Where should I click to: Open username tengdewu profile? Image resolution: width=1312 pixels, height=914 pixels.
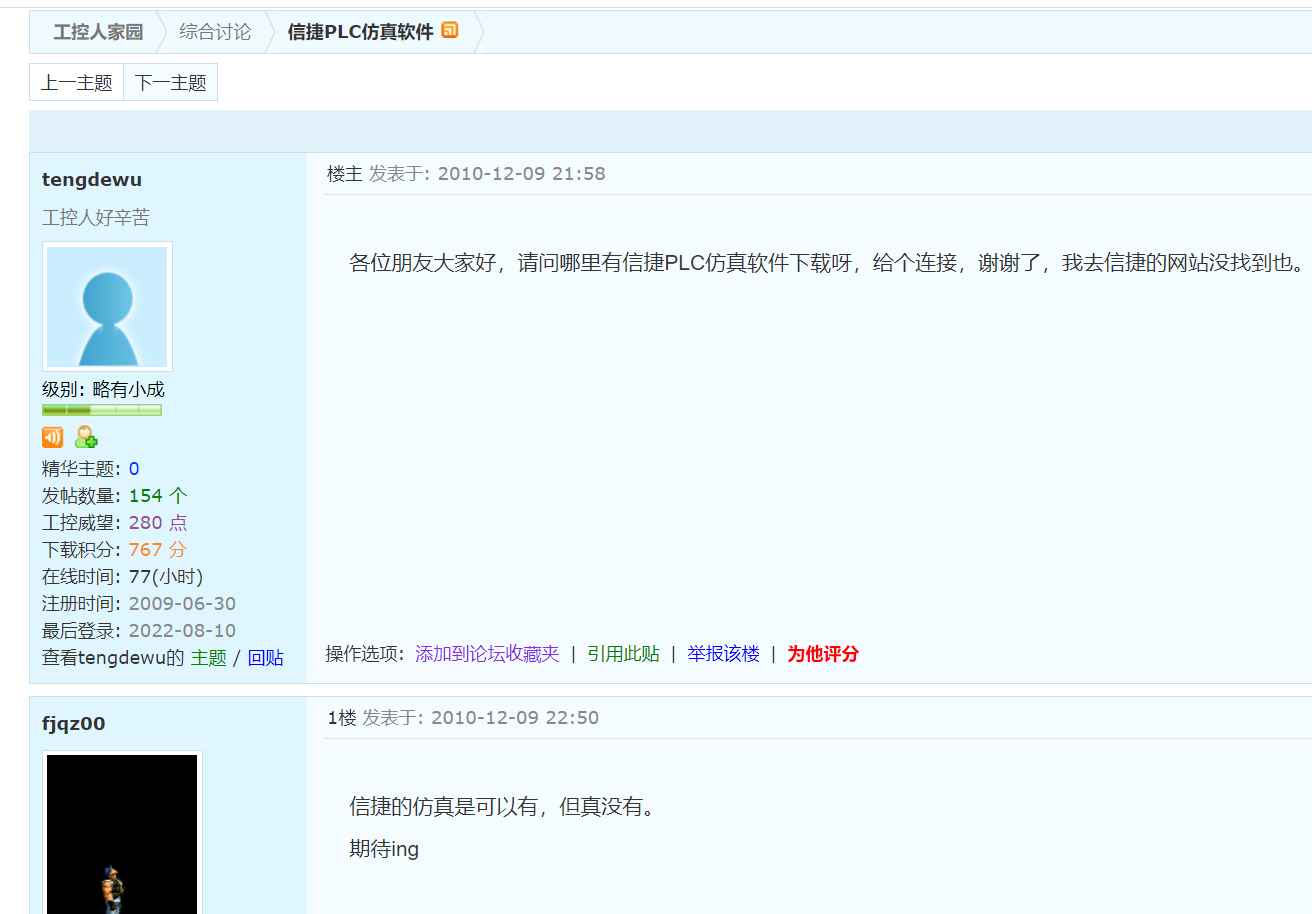(x=92, y=180)
